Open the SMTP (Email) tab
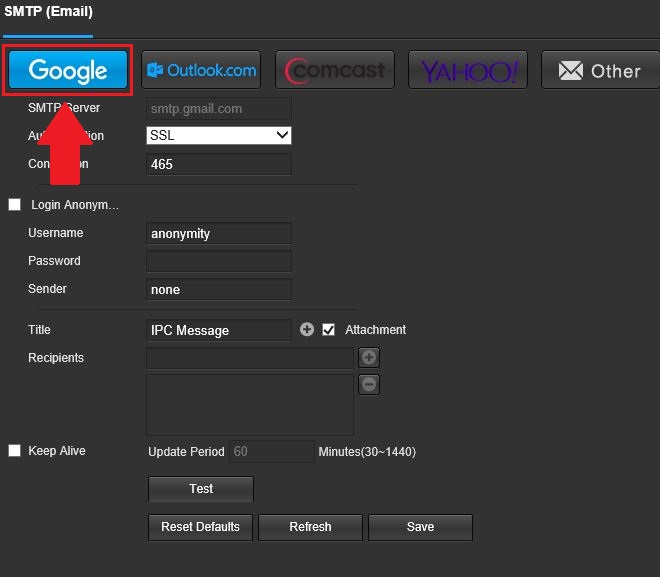The image size is (660, 577). [x=48, y=11]
